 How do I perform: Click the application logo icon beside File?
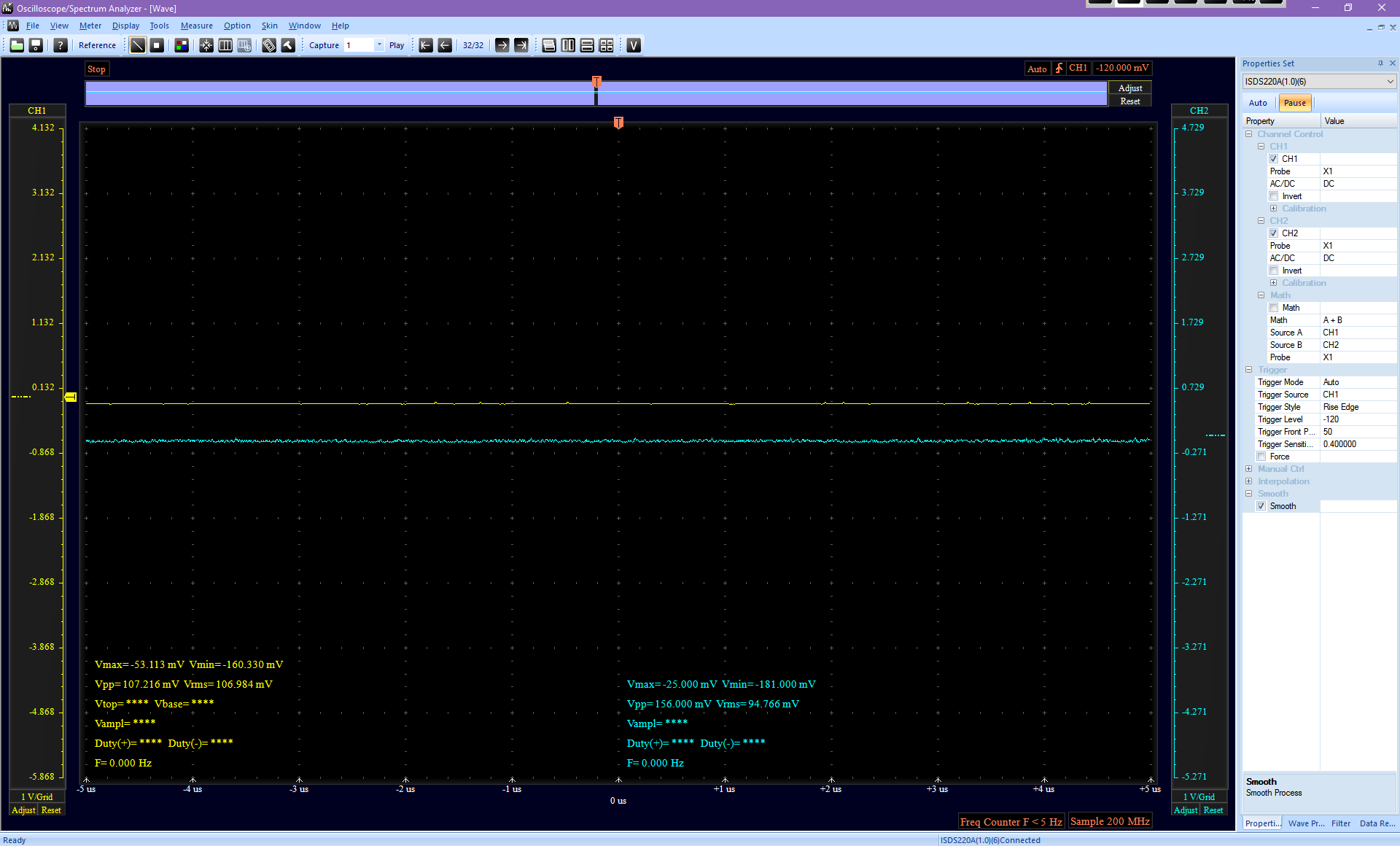click(x=13, y=26)
